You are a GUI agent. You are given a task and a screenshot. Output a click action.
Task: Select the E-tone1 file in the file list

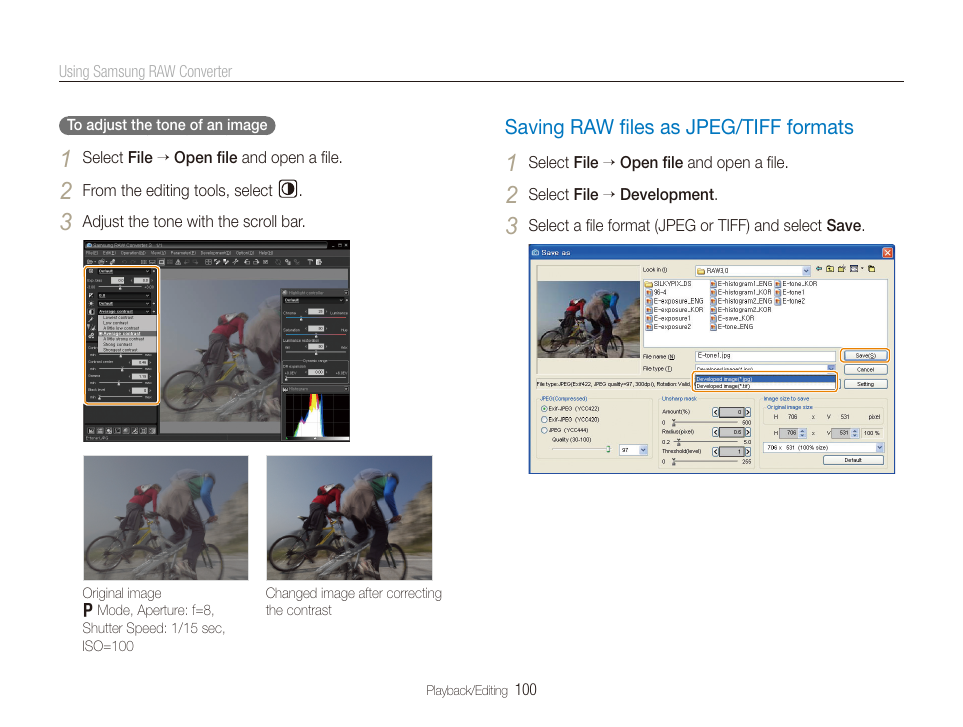click(x=790, y=292)
